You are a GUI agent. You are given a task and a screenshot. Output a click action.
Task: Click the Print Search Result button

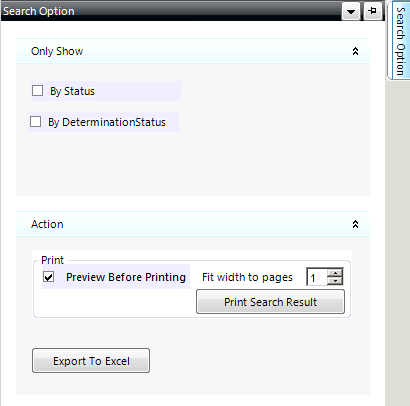(270, 302)
